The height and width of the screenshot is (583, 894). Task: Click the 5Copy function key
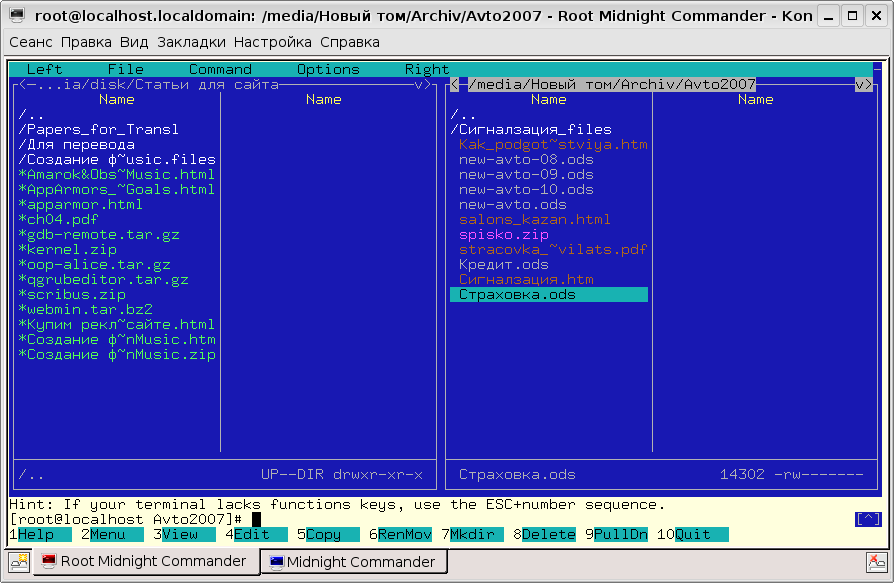pyautogui.click(x=328, y=535)
